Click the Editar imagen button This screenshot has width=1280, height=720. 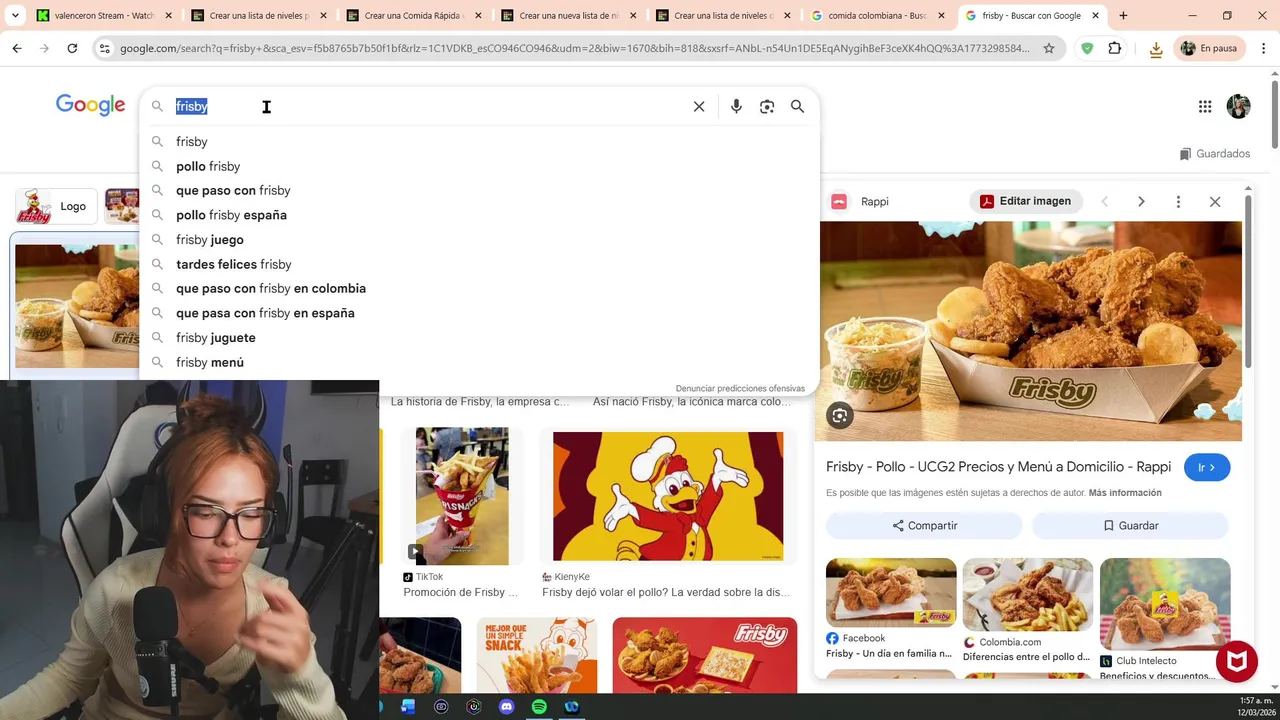coord(1025,201)
